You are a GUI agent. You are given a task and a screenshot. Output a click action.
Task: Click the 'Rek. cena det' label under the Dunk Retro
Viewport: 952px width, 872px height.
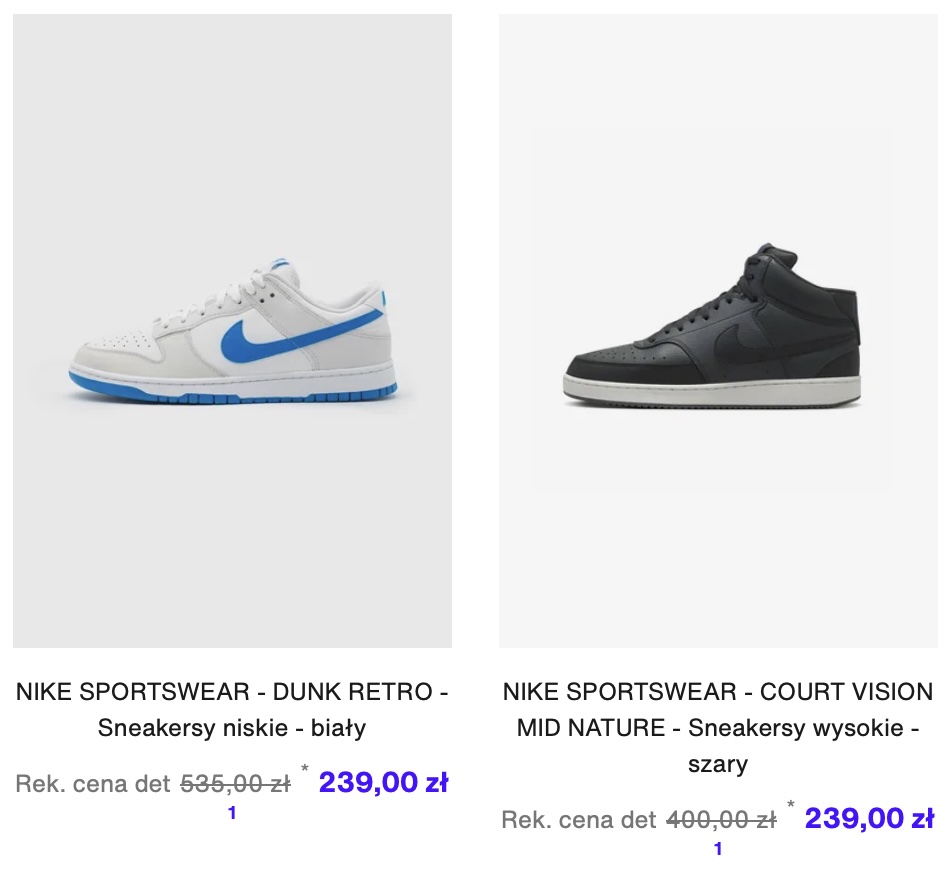(x=93, y=783)
